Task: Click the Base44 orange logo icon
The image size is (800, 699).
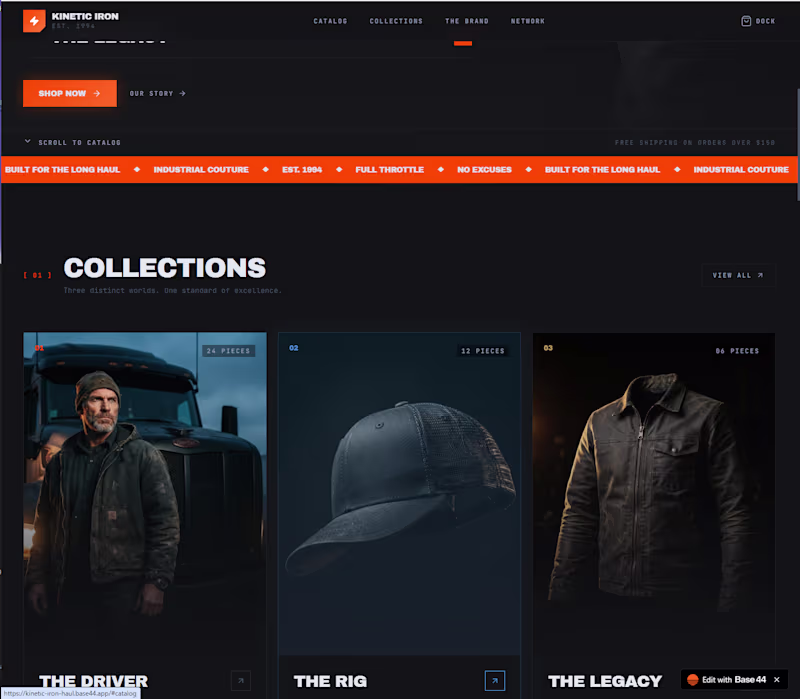Action: pos(692,679)
